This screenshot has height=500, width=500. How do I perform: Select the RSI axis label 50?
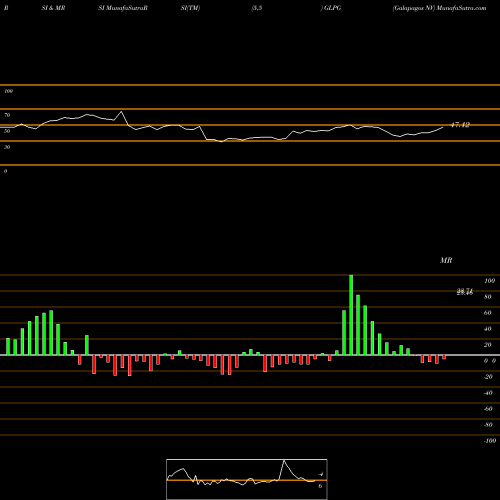[7, 131]
